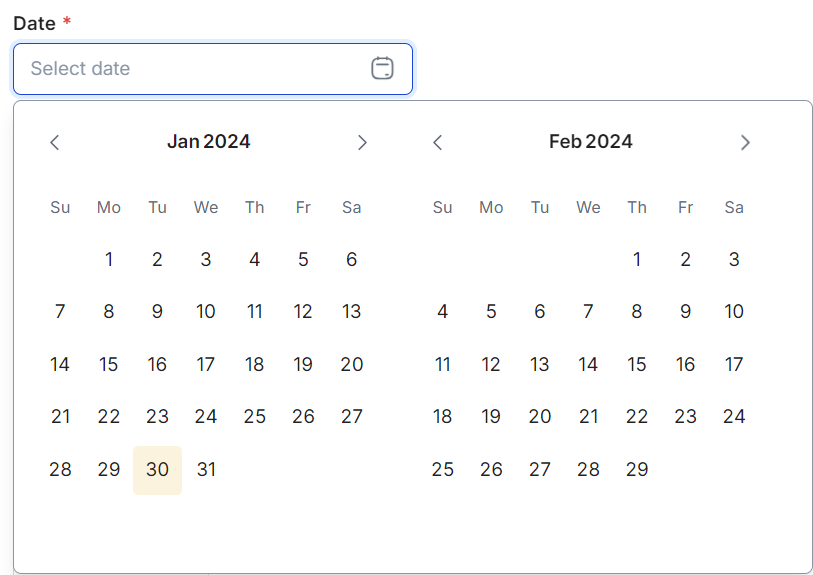
Task: Choose February 10 in the calendar
Action: (x=734, y=312)
